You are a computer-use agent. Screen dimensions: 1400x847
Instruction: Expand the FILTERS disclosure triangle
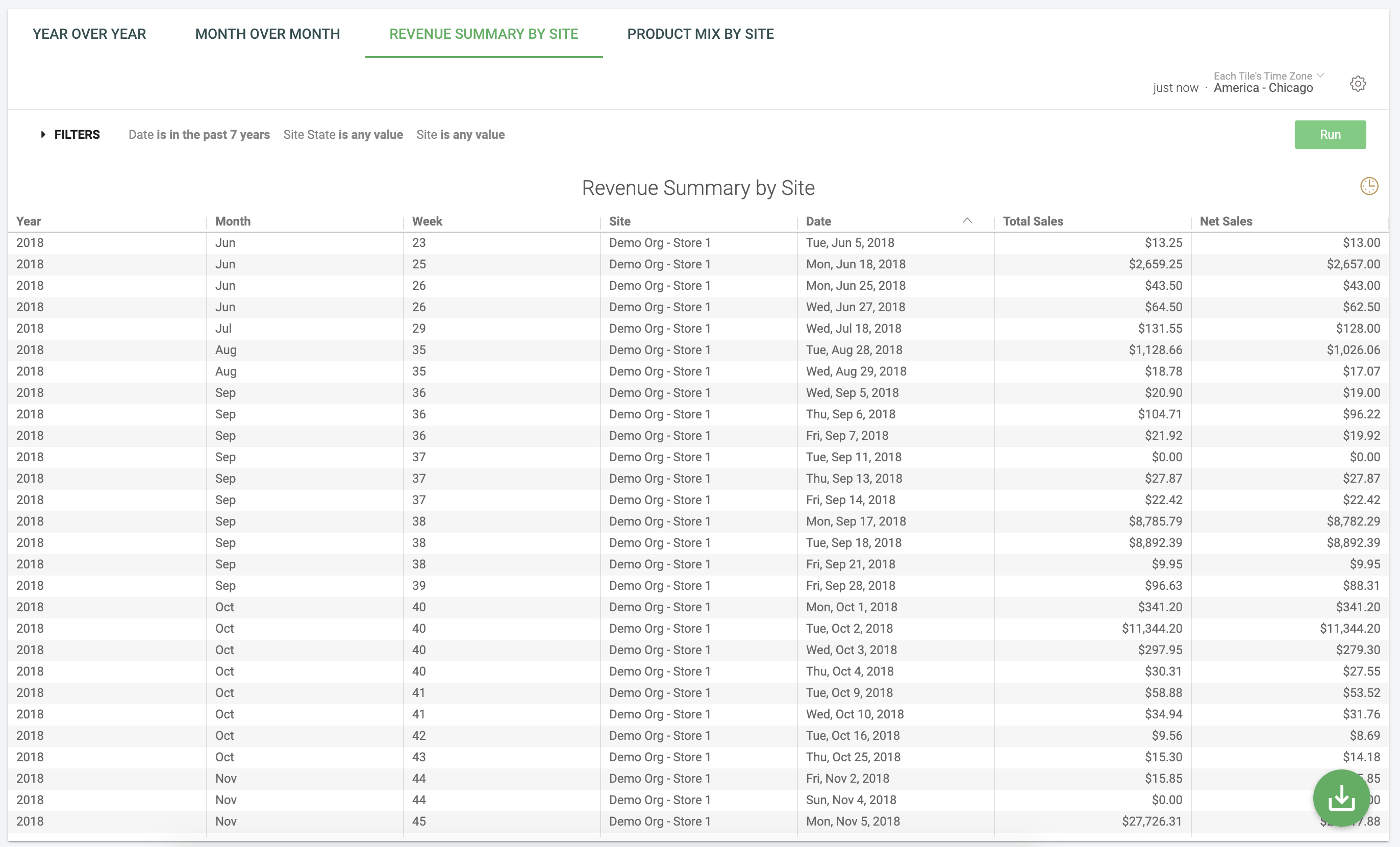tap(43, 135)
